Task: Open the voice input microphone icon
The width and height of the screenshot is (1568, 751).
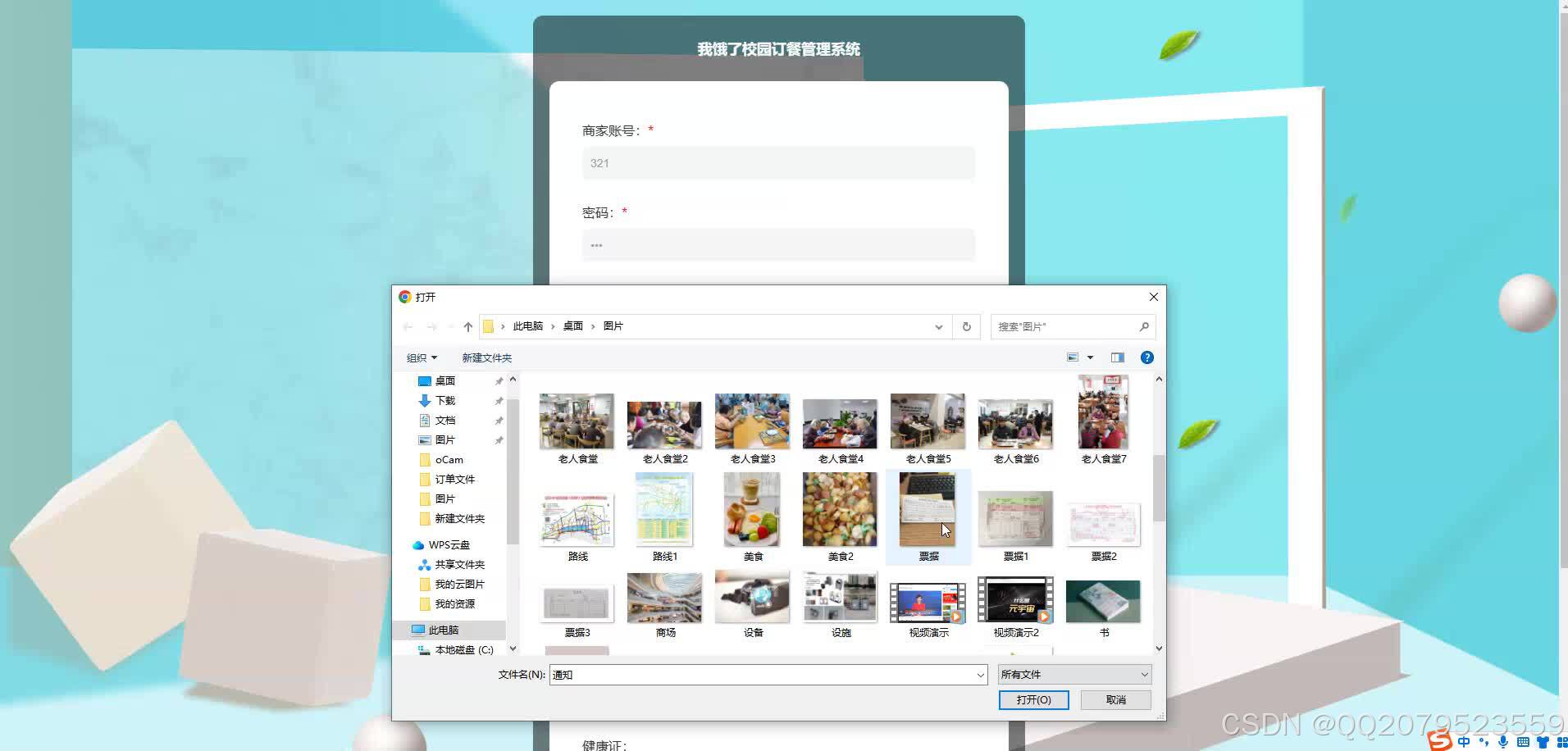Action: (x=1502, y=742)
